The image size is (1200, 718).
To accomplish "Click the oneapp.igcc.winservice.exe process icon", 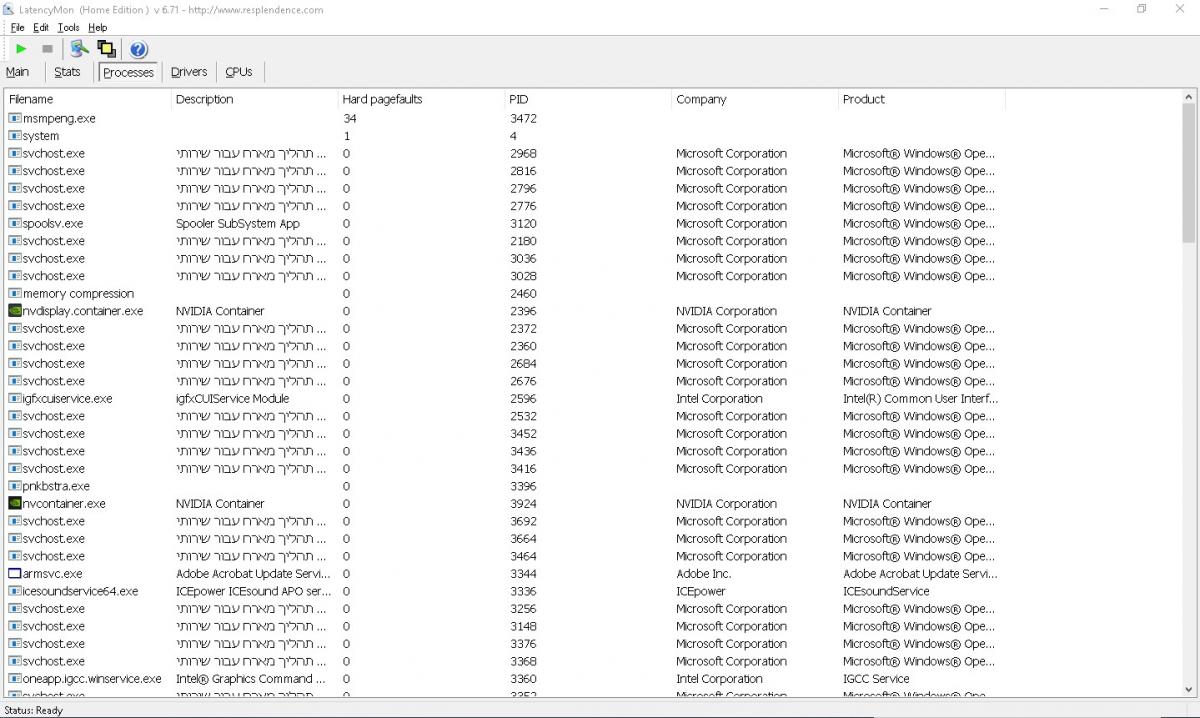I will pyautogui.click(x=14, y=678).
